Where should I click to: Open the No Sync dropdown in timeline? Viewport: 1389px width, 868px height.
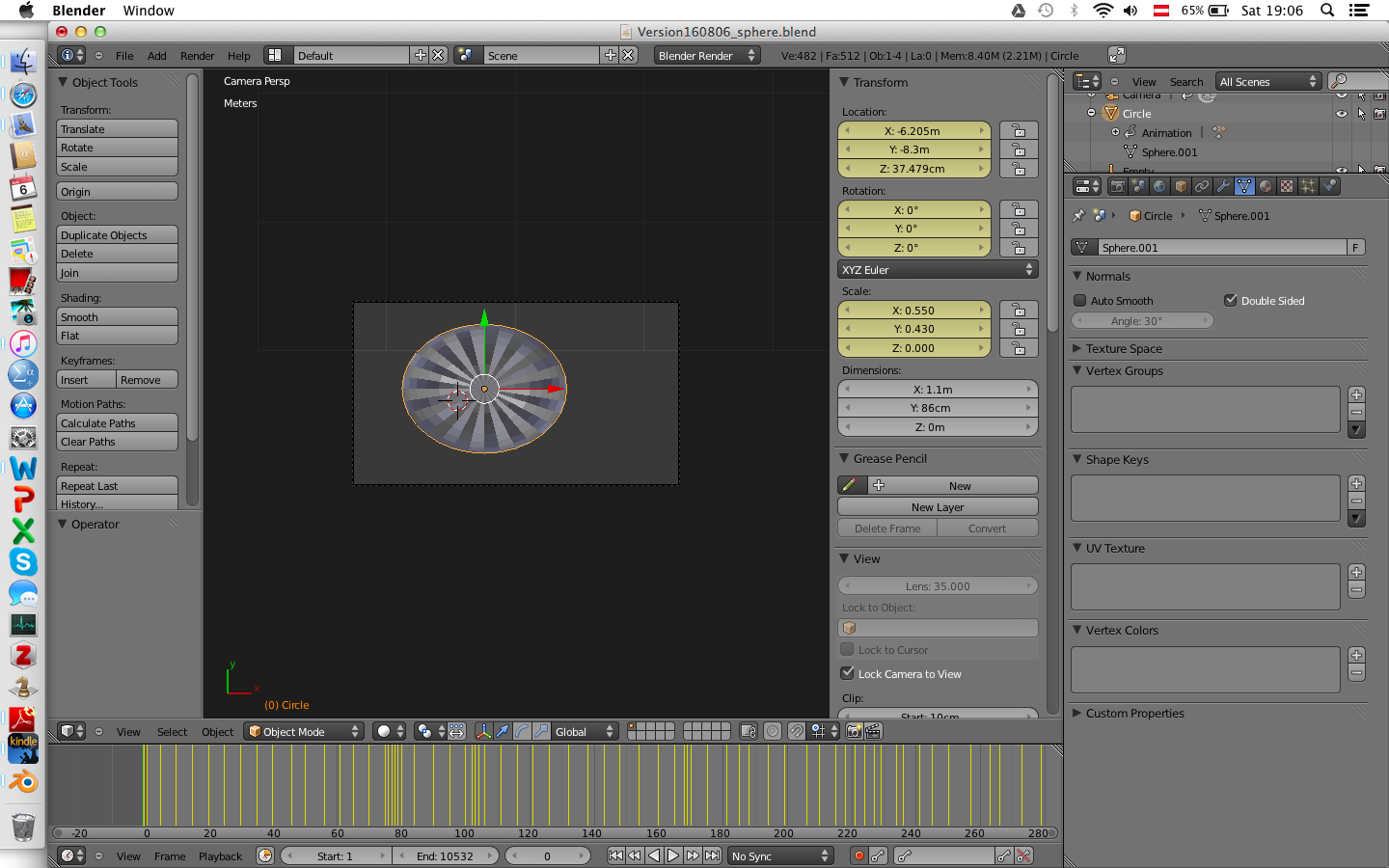pyautogui.click(x=780, y=855)
